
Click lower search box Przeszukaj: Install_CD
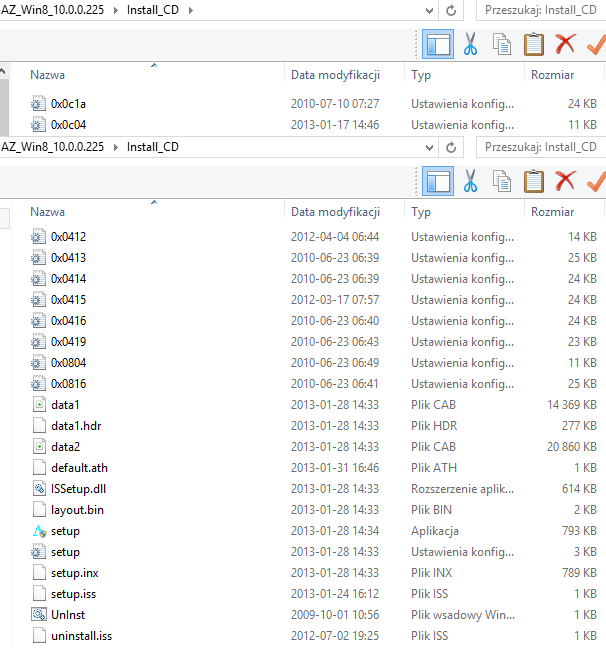[x=541, y=147]
